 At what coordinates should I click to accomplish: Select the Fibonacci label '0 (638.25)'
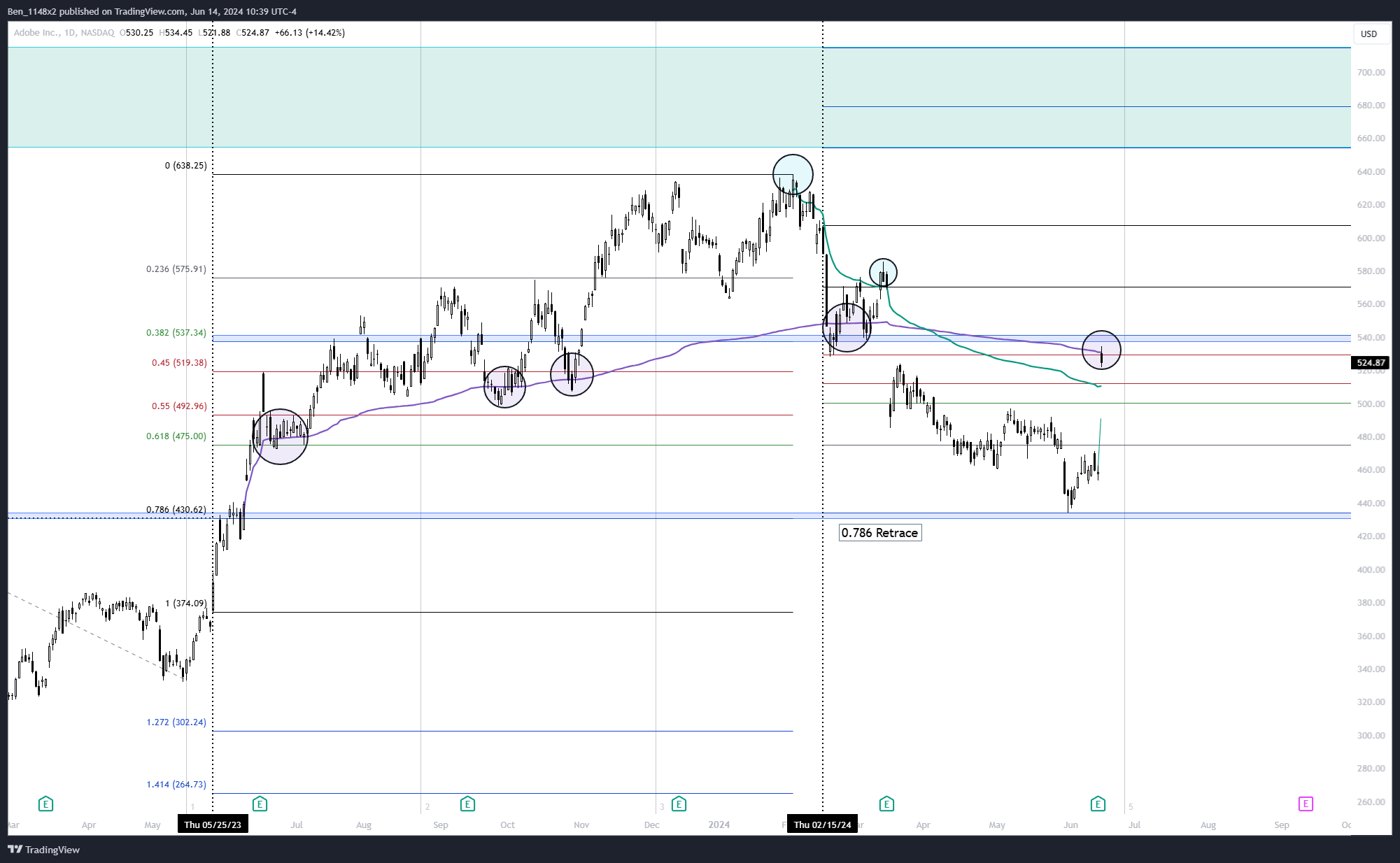pos(185,166)
